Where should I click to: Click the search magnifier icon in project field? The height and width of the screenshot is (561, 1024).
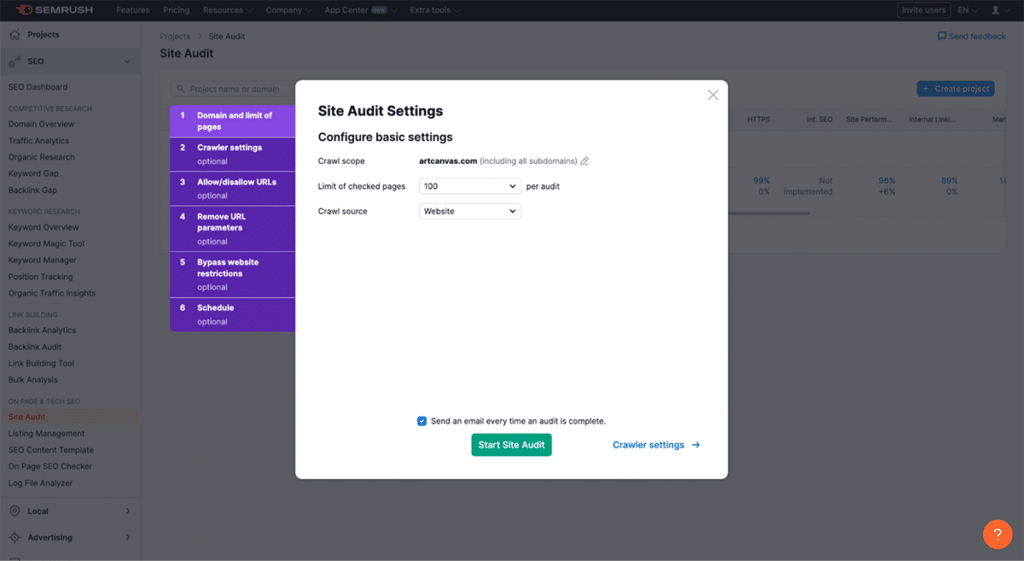181,89
